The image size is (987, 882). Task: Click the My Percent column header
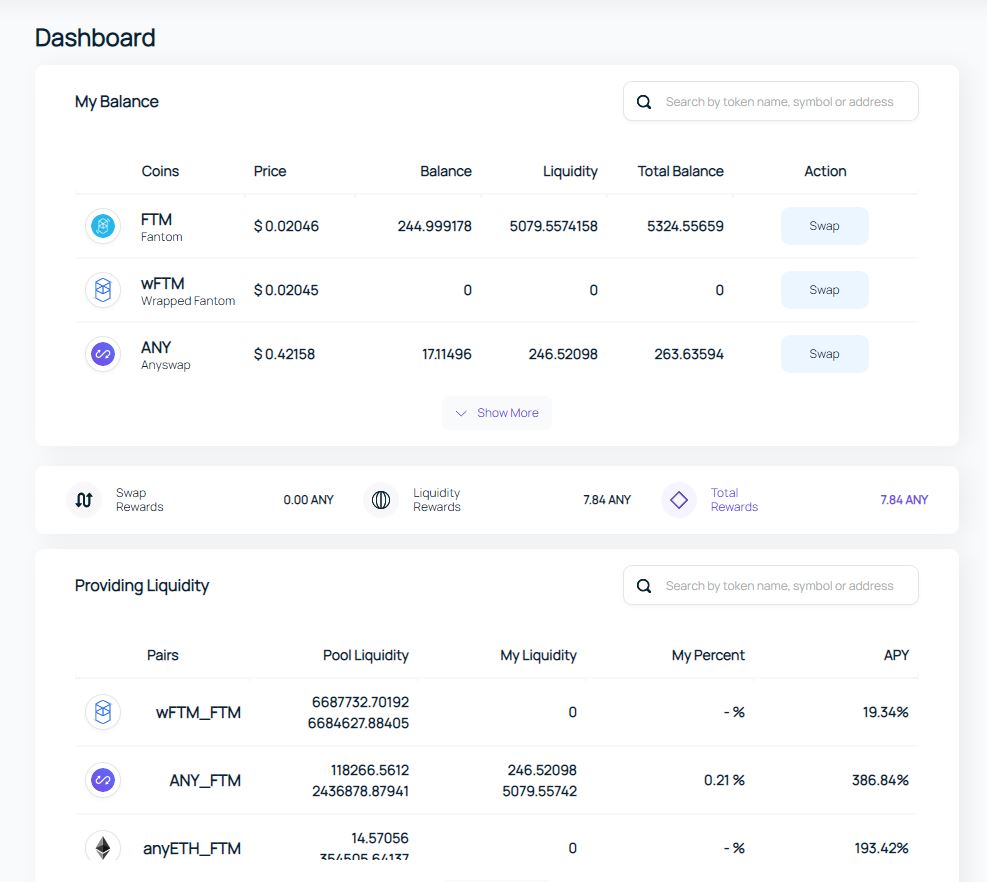[x=708, y=655]
